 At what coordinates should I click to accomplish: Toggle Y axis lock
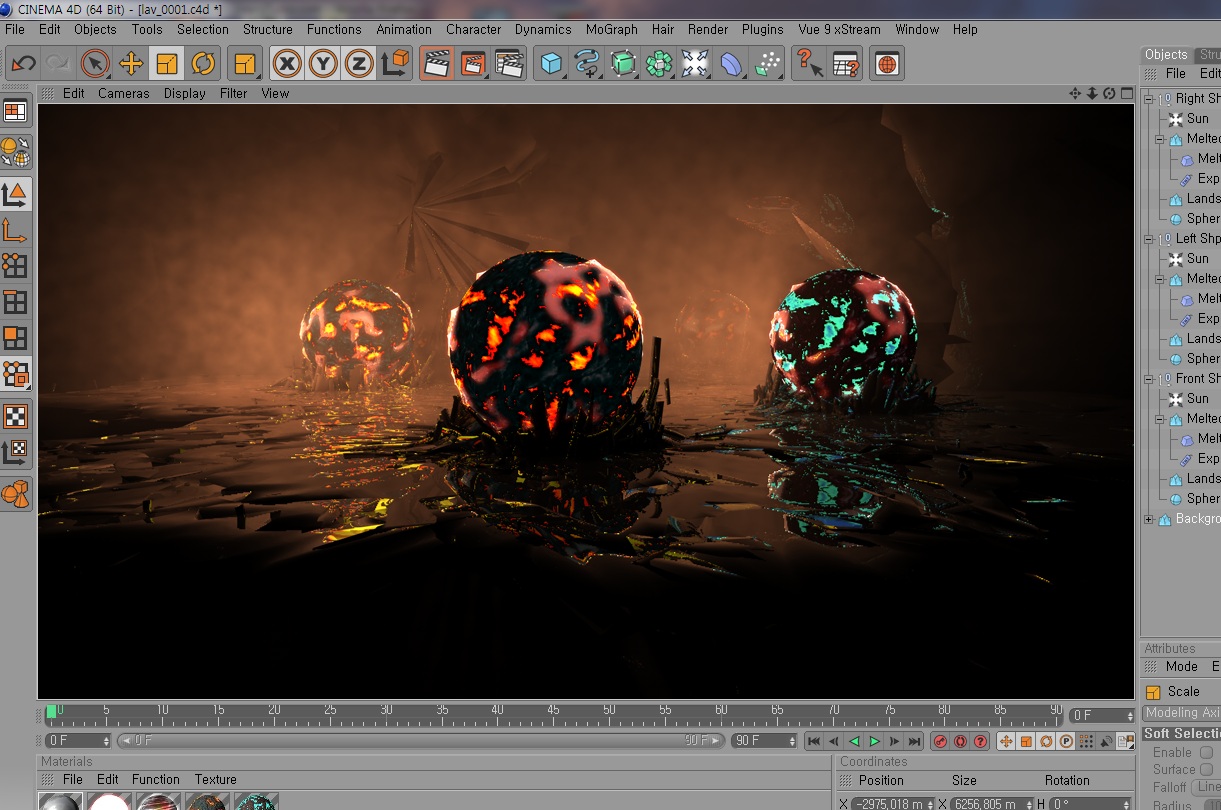tap(323, 64)
